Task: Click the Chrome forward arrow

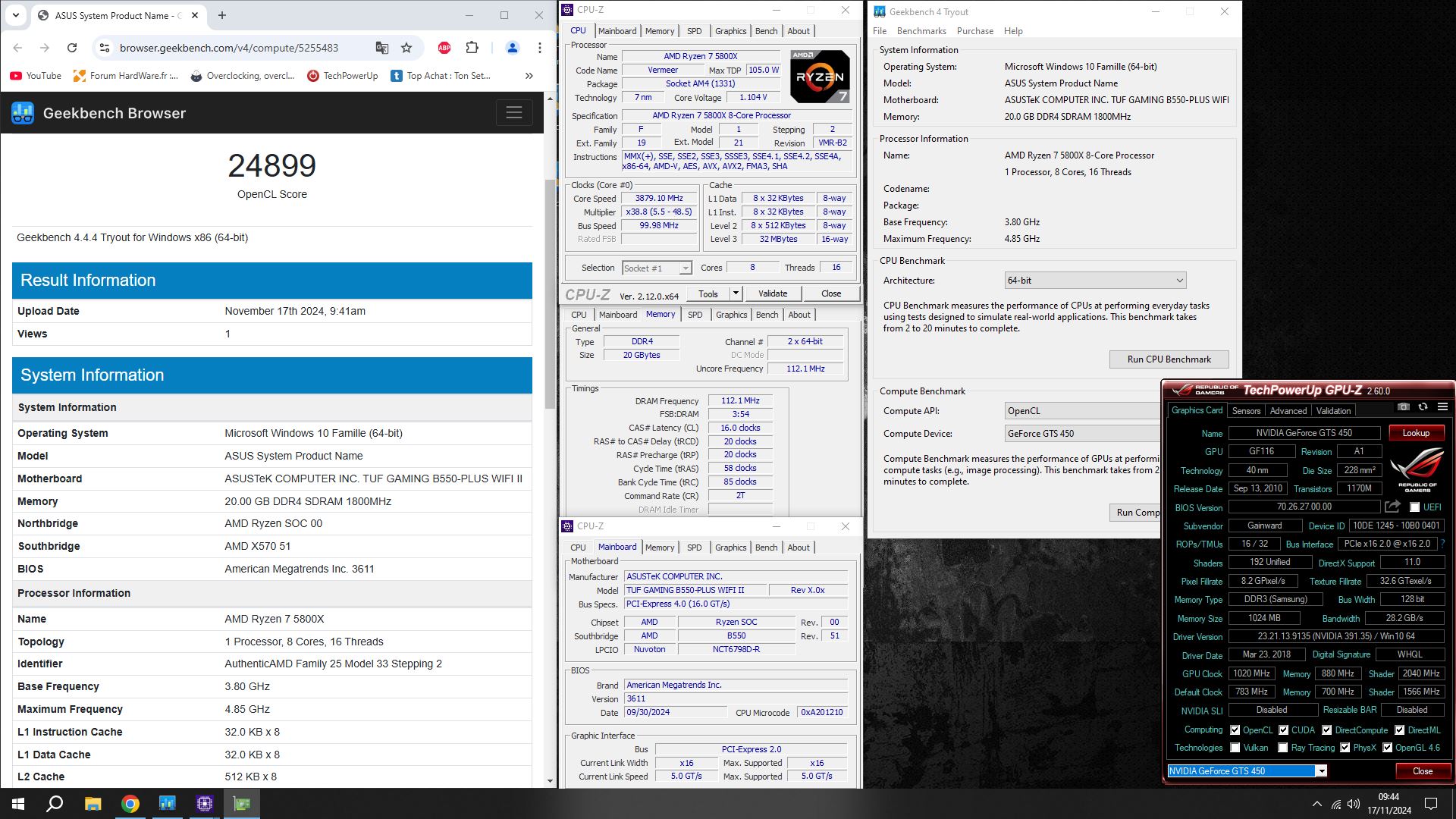Action: (45, 48)
